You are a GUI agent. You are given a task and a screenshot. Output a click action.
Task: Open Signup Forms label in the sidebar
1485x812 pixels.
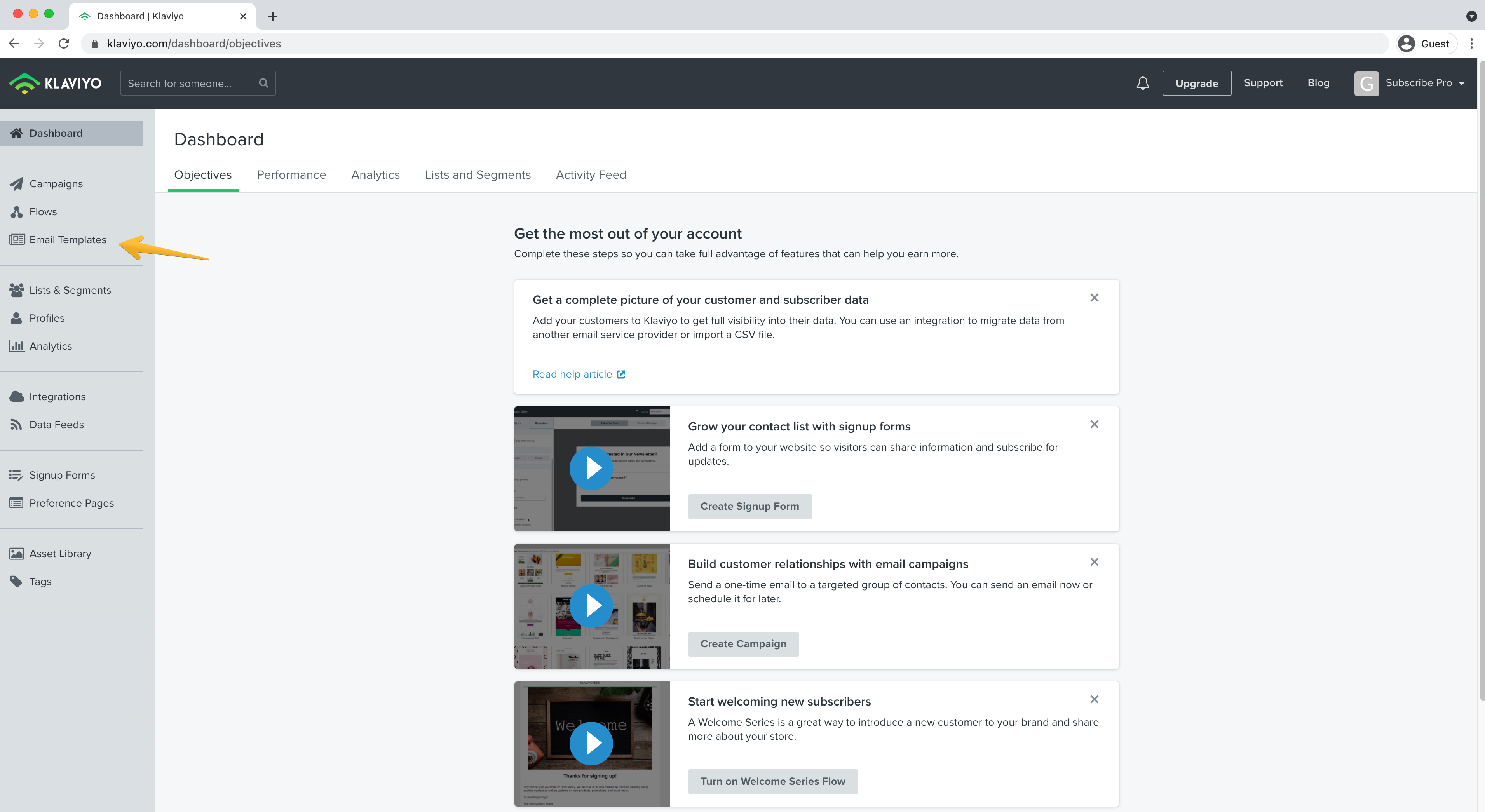[x=62, y=475]
